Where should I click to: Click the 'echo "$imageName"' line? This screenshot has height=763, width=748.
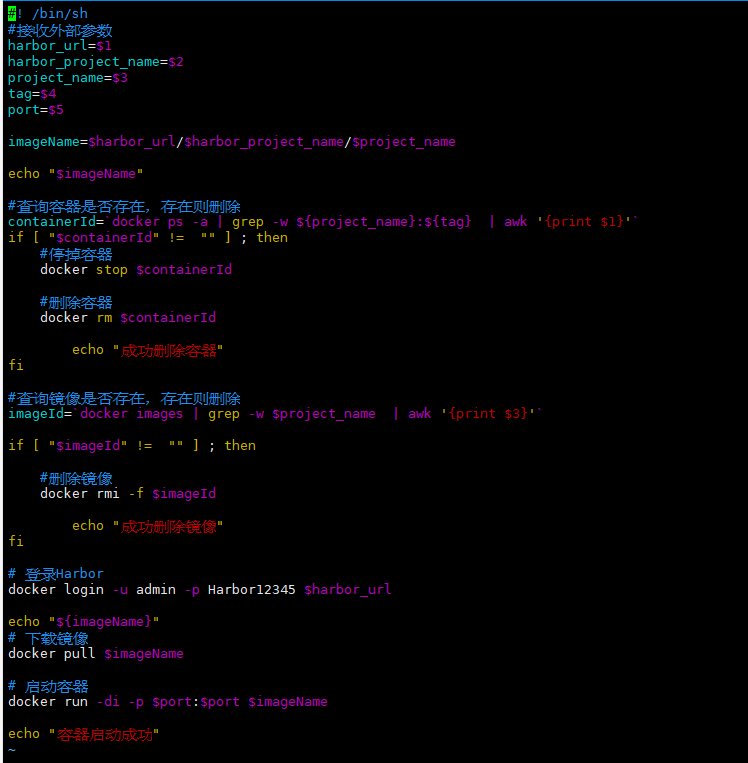coord(75,174)
